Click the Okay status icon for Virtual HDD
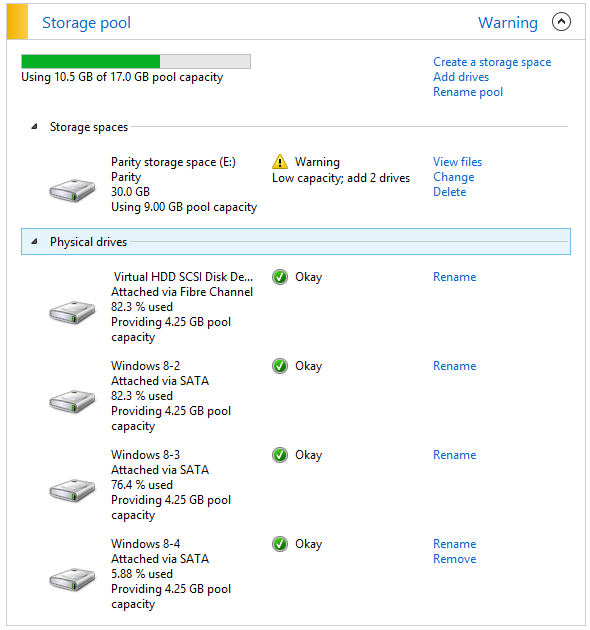590x630 pixels. pyautogui.click(x=280, y=277)
